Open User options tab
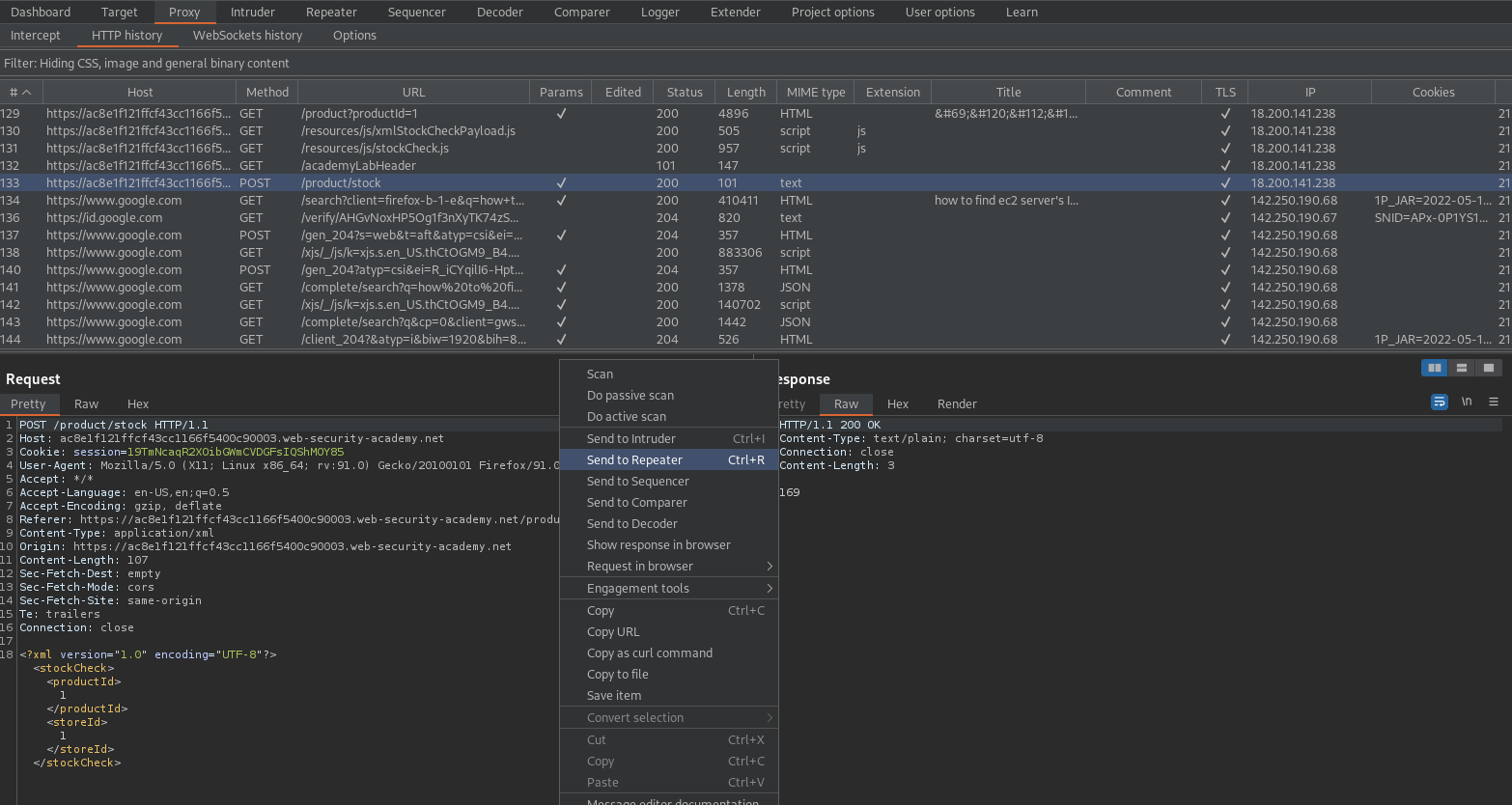Screen dimensions: 1512x805 940,12
